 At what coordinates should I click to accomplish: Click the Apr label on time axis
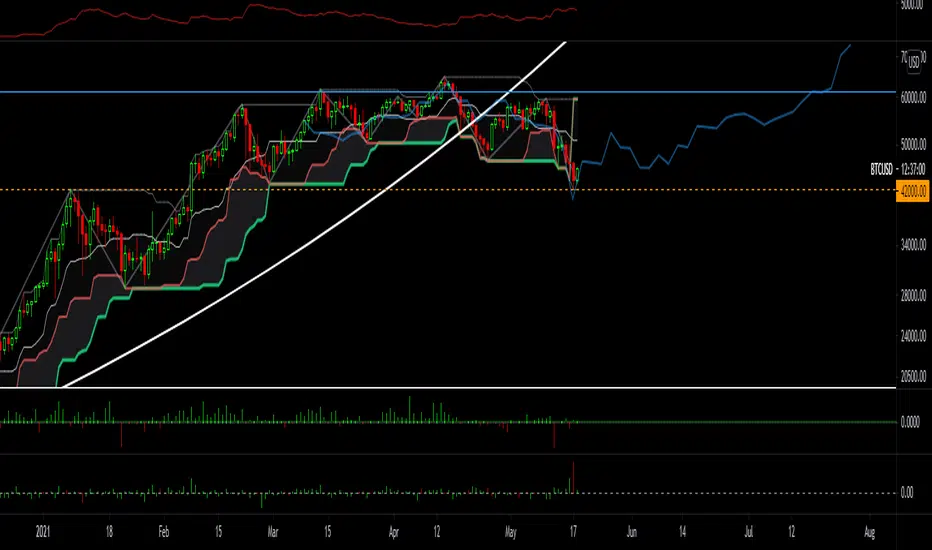tap(393, 532)
